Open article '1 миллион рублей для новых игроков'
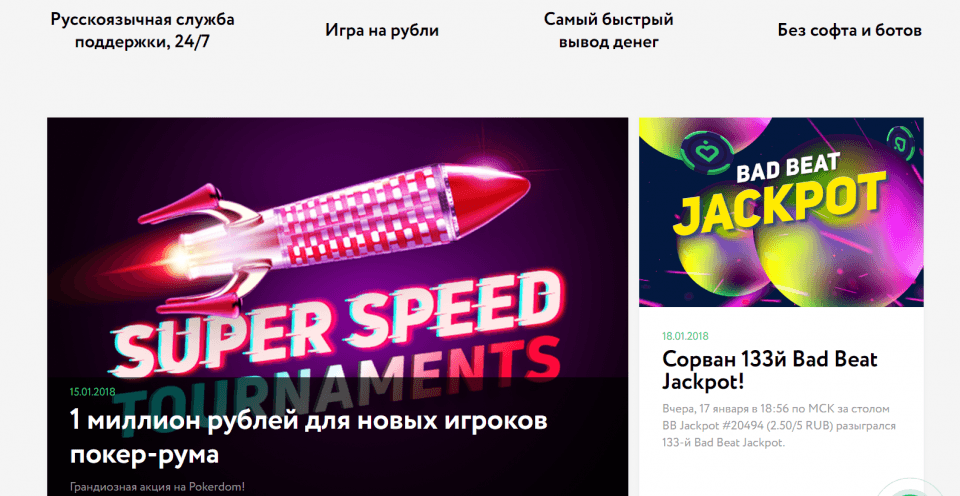Screen dimensions: 960x496 click(x=309, y=438)
